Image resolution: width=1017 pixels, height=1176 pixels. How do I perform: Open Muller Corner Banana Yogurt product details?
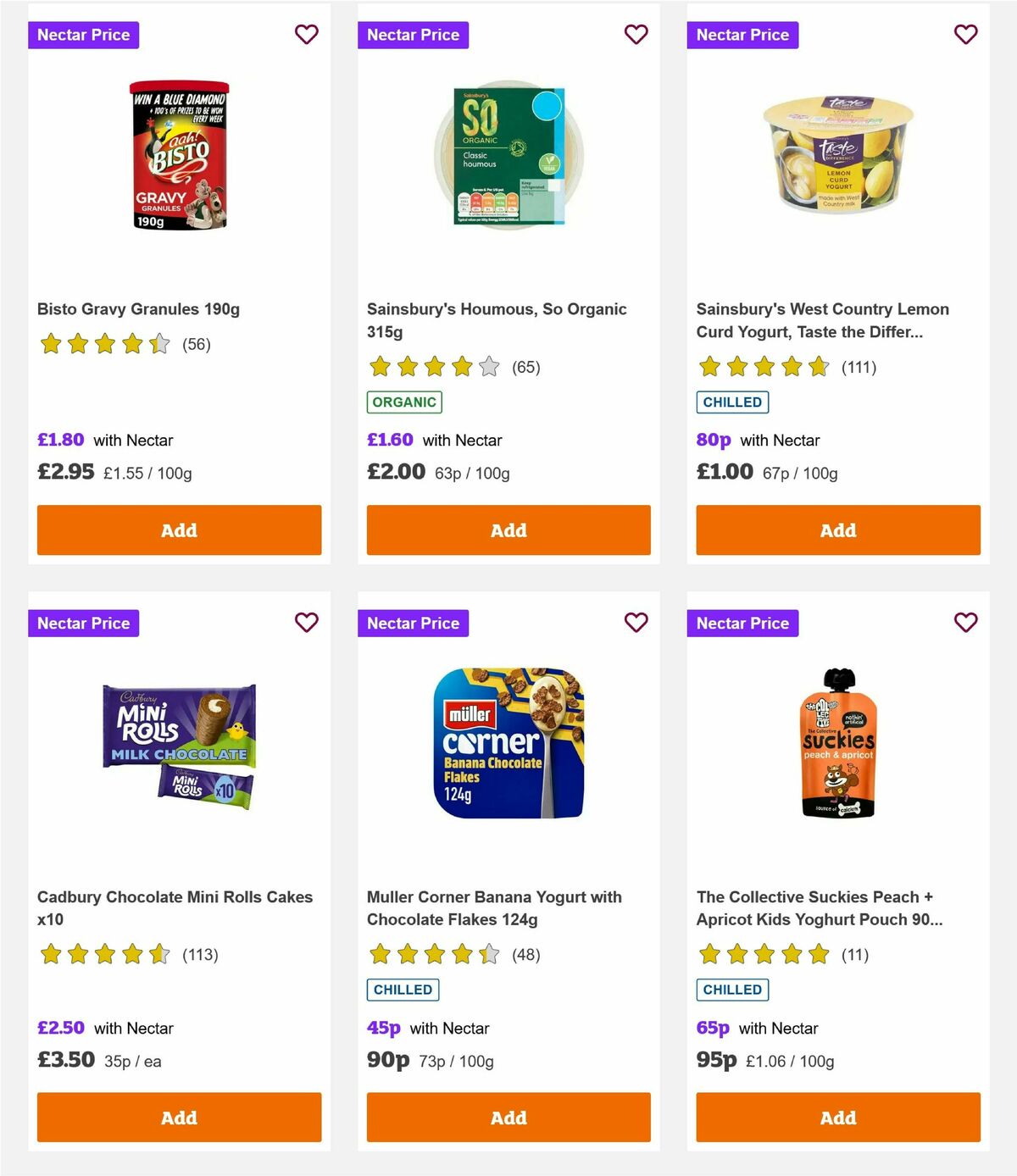(493, 907)
